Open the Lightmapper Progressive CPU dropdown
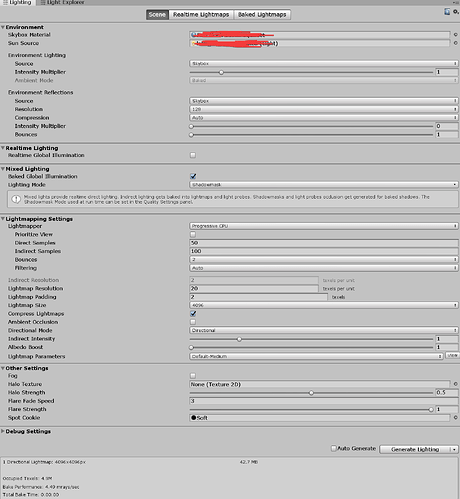This screenshot has width=460, height=499. (324, 226)
